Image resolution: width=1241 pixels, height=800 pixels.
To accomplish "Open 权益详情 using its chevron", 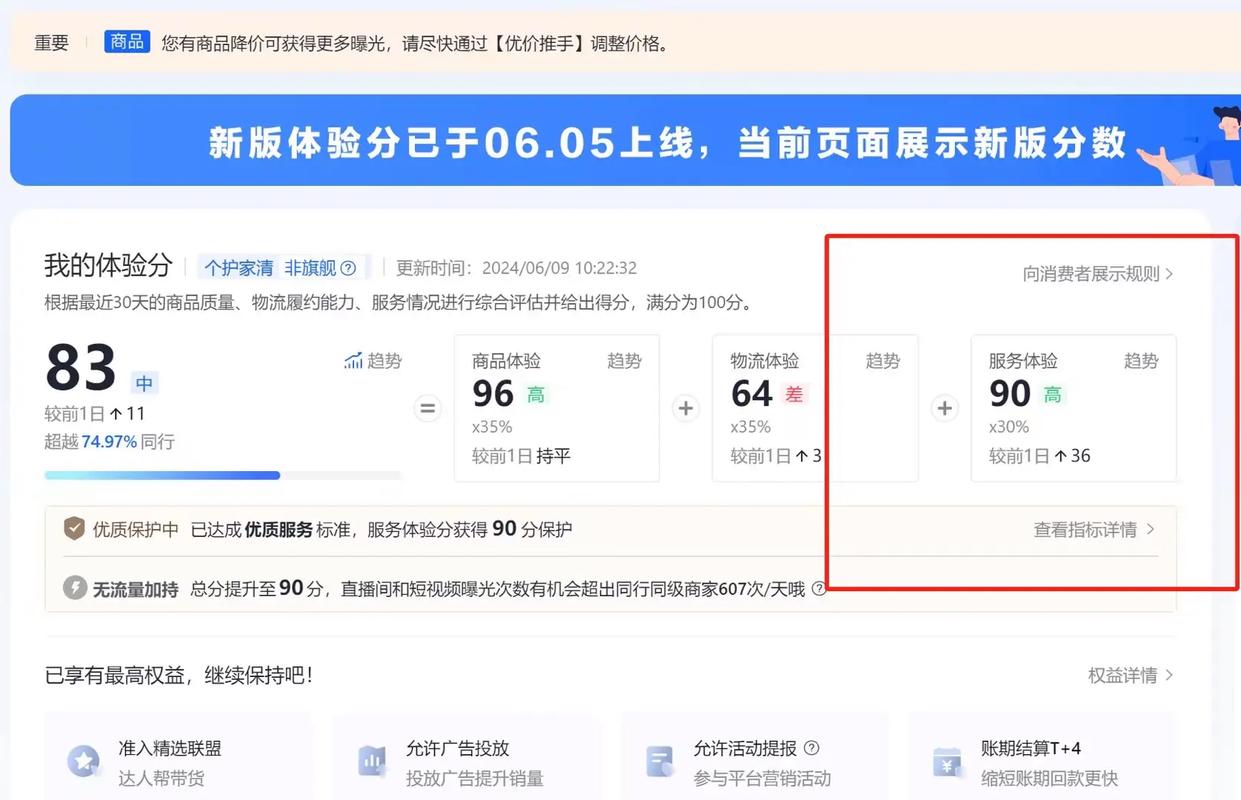I will tap(1171, 675).
